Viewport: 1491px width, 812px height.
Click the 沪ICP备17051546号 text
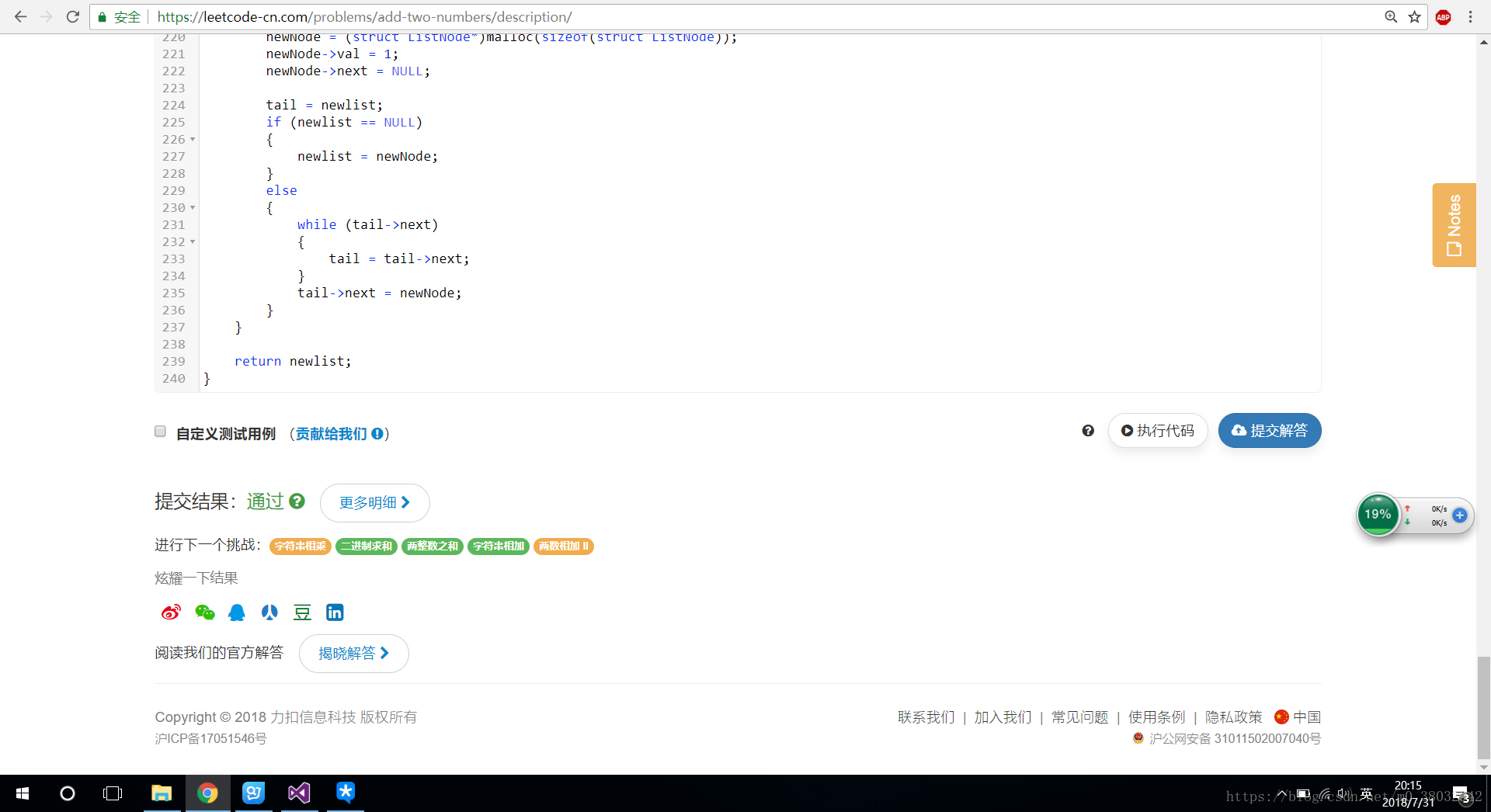click(x=210, y=739)
